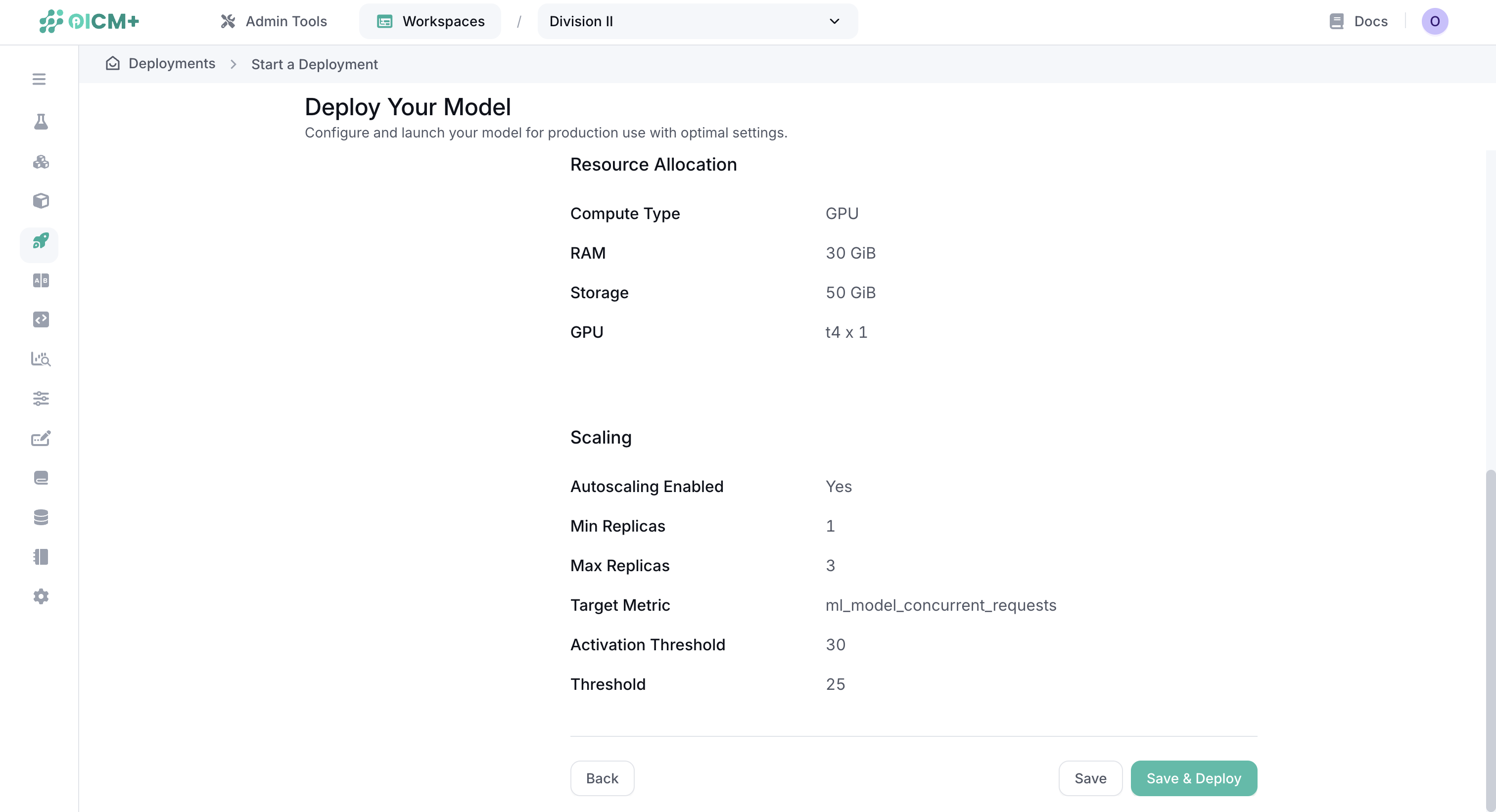Switch to the Admin Tools tab
The width and height of the screenshot is (1496, 812).
(274, 21)
